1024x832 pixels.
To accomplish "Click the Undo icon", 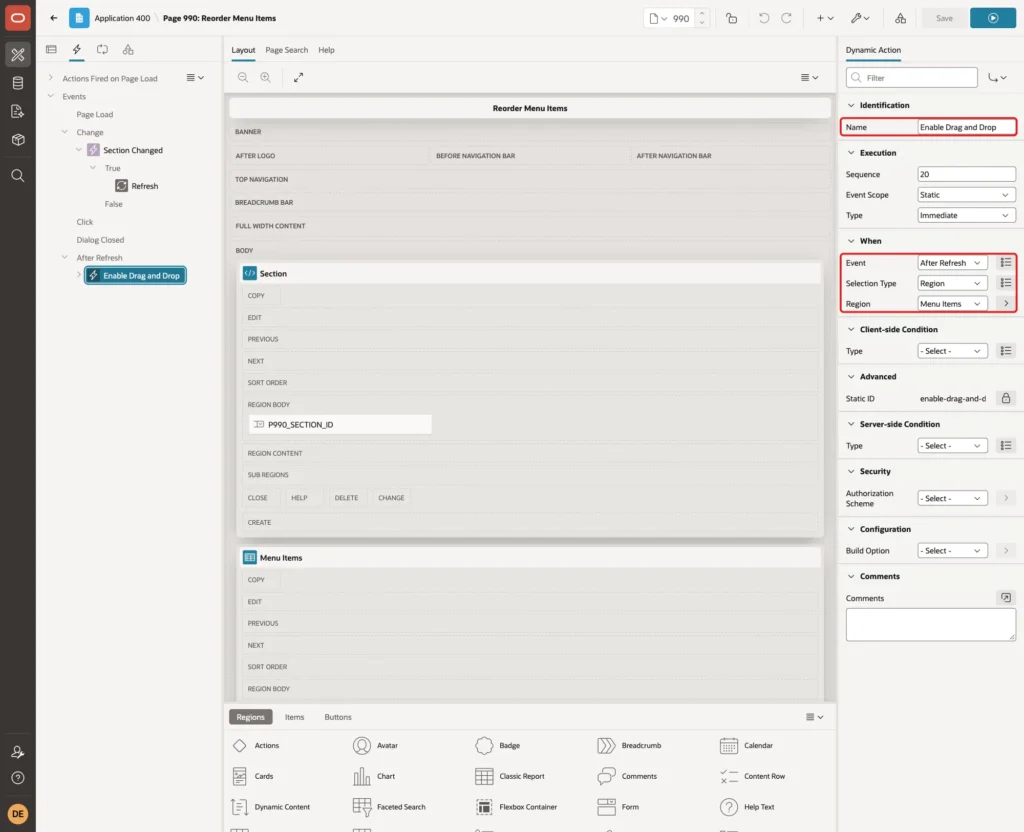I will pos(763,18).
